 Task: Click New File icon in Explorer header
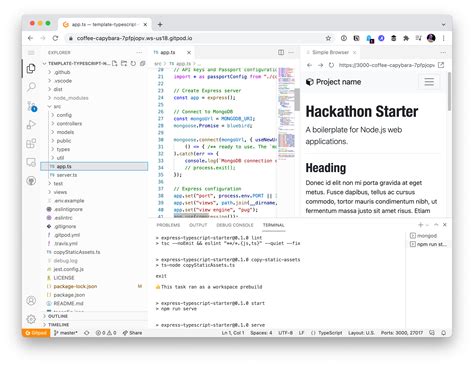tap(115, 63)
